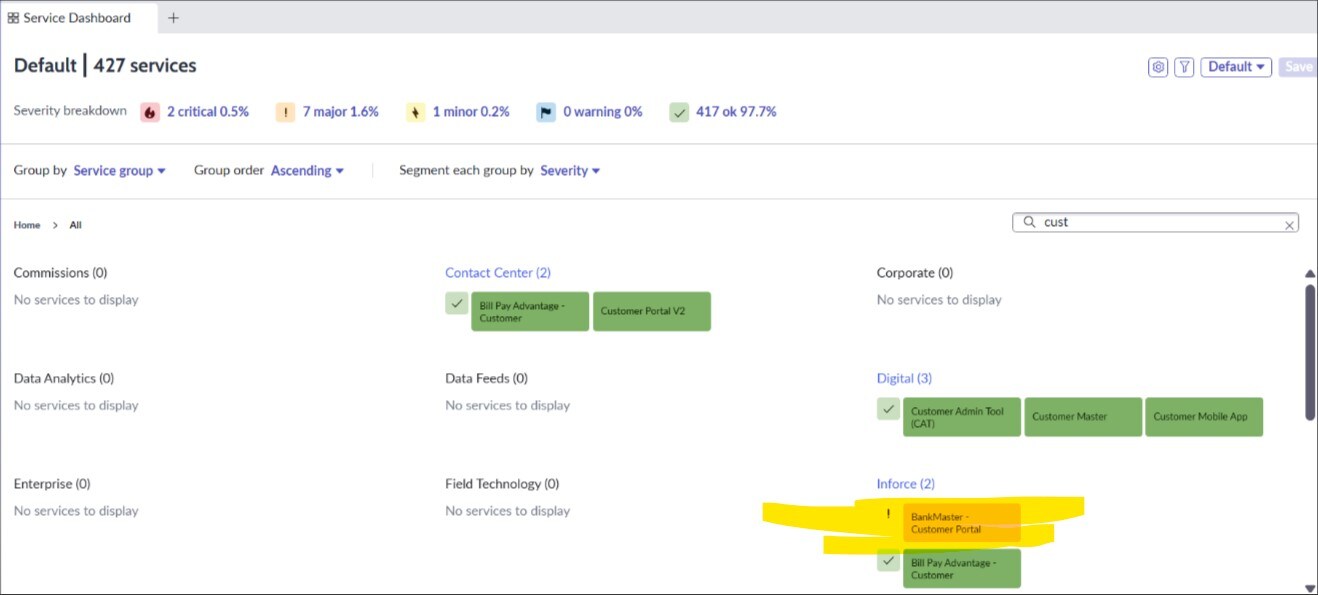Viewport: 1318px width, 595px height.
Task: Filter by 417 ok services
Action: [x=736, y=112]
